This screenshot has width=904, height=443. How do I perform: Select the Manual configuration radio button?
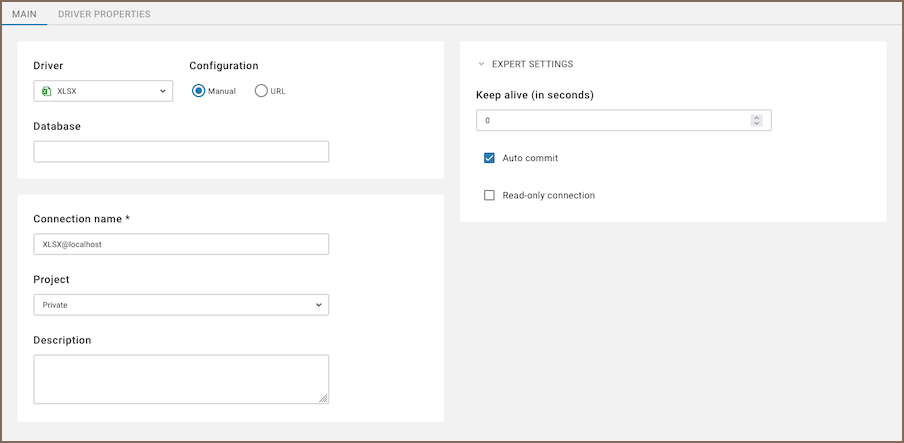click(199, 91)
